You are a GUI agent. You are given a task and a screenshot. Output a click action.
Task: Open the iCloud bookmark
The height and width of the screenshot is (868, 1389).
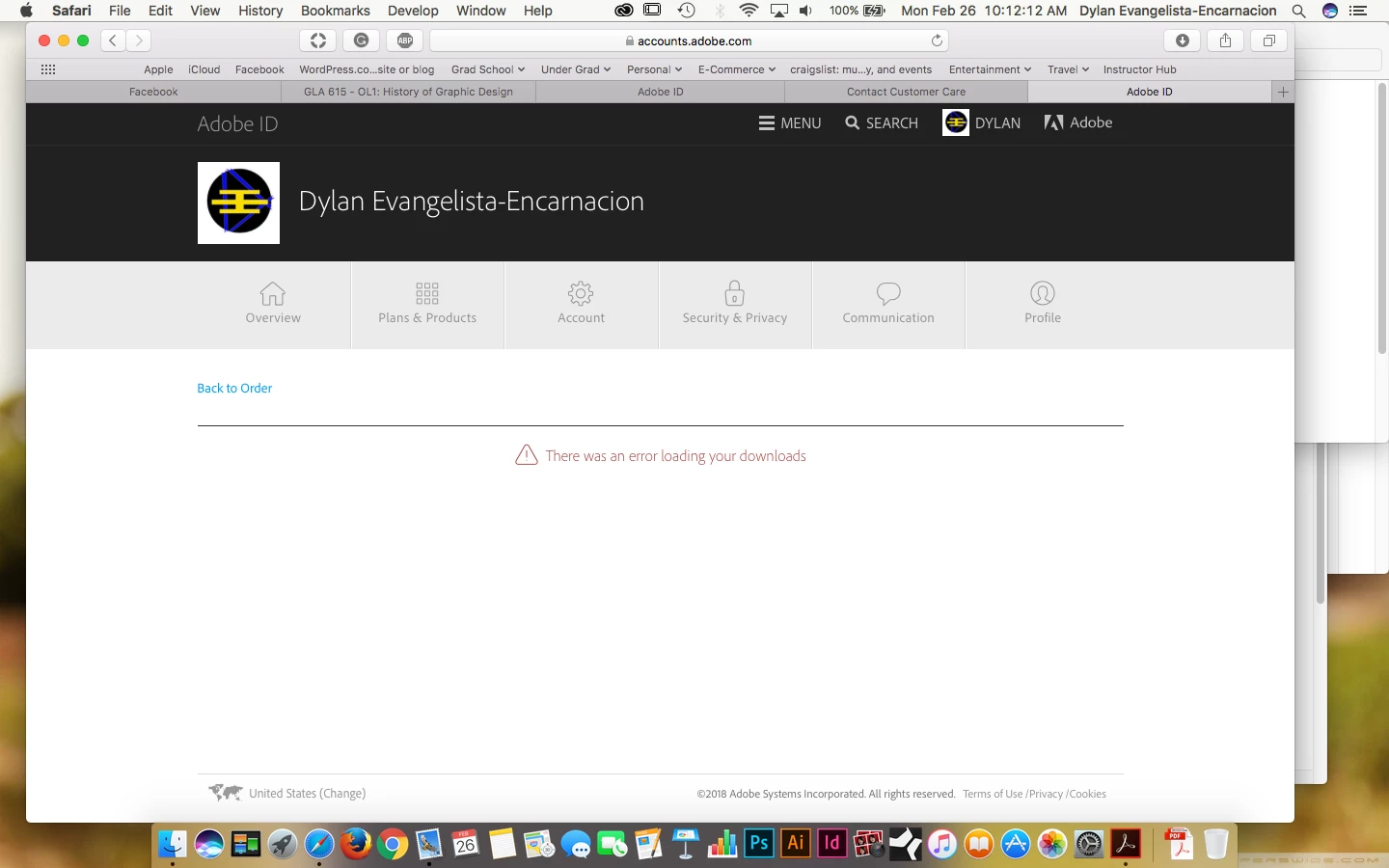point(204,69)
